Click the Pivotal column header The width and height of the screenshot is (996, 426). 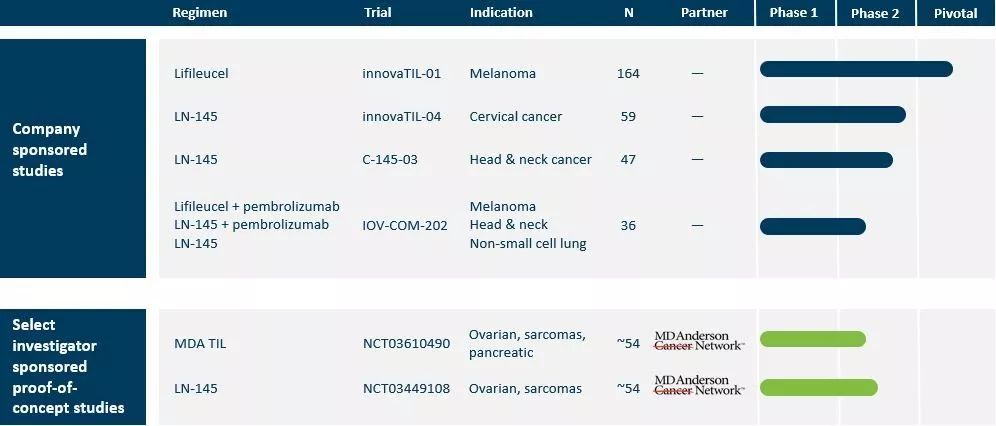click(x=955, y=13)
